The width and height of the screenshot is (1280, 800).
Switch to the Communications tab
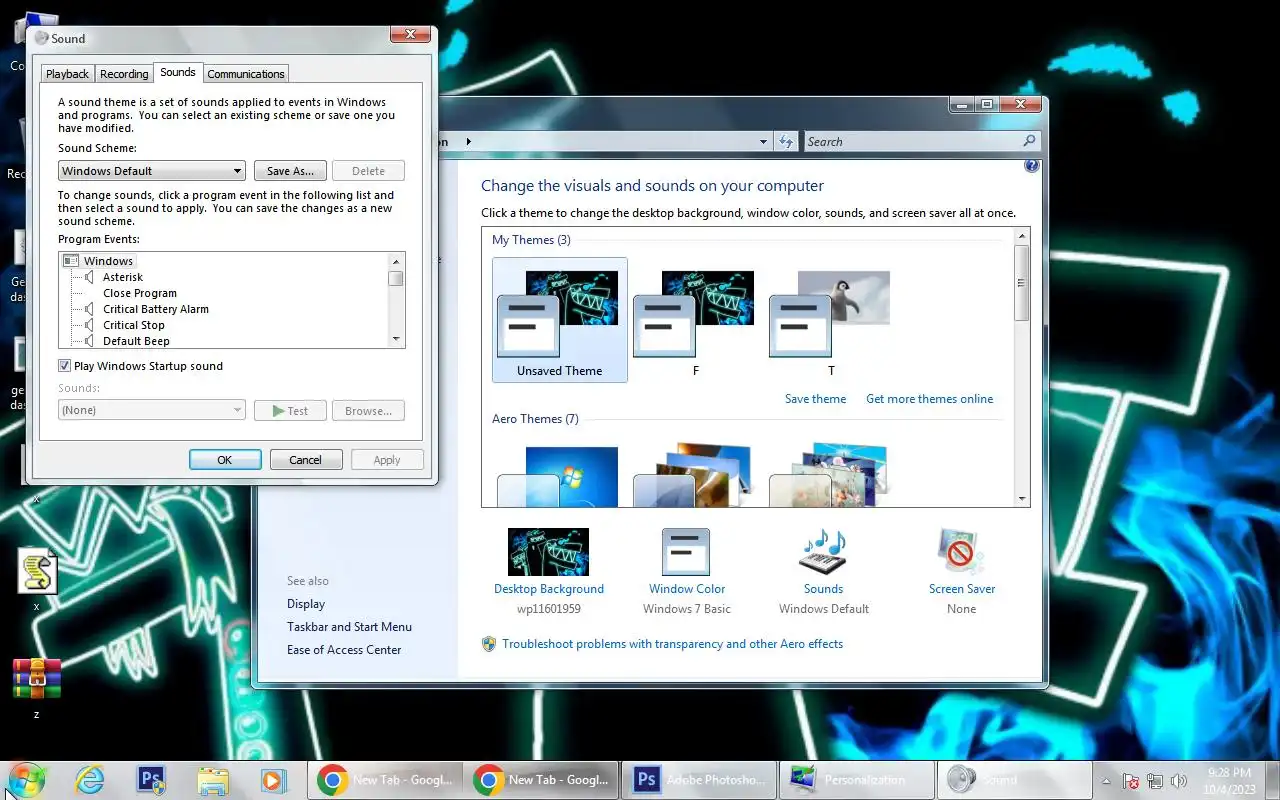pos(246,74)
